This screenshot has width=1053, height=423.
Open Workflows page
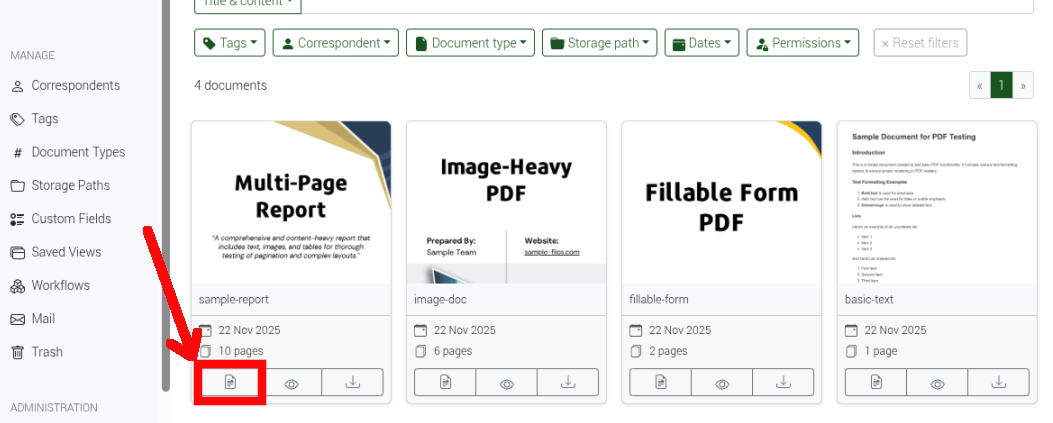click(x=50, y=285)
